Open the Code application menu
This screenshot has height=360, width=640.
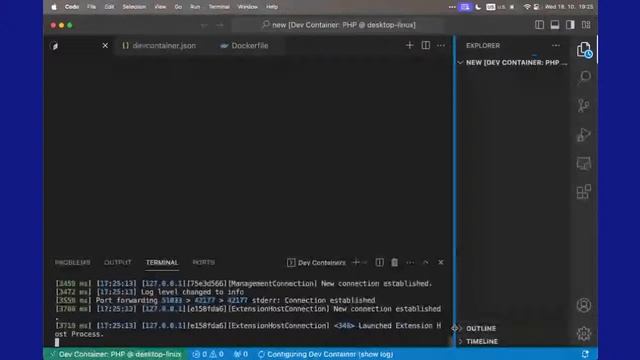(x=72, y=7)
